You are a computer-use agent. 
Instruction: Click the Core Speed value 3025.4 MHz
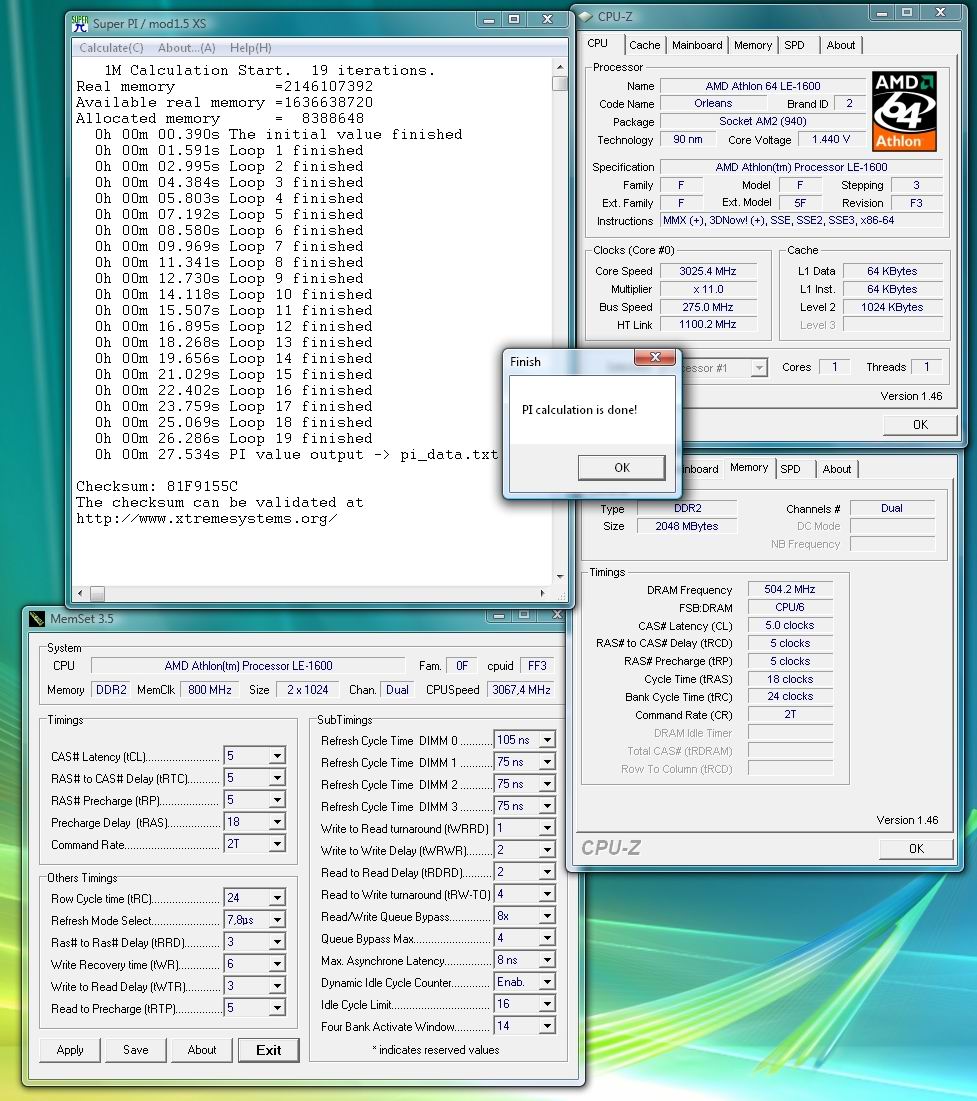707,271
